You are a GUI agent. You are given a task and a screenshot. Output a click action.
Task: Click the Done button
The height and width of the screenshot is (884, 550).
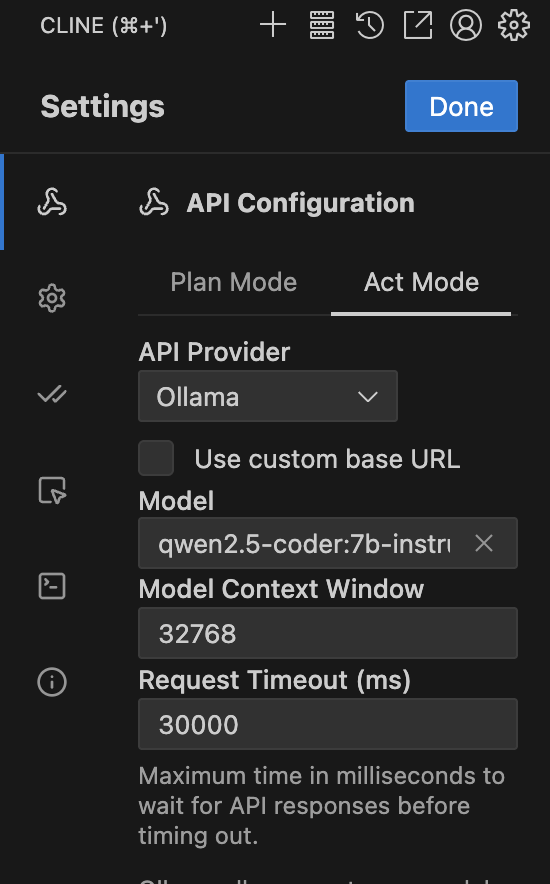click(x=461, y=106)
